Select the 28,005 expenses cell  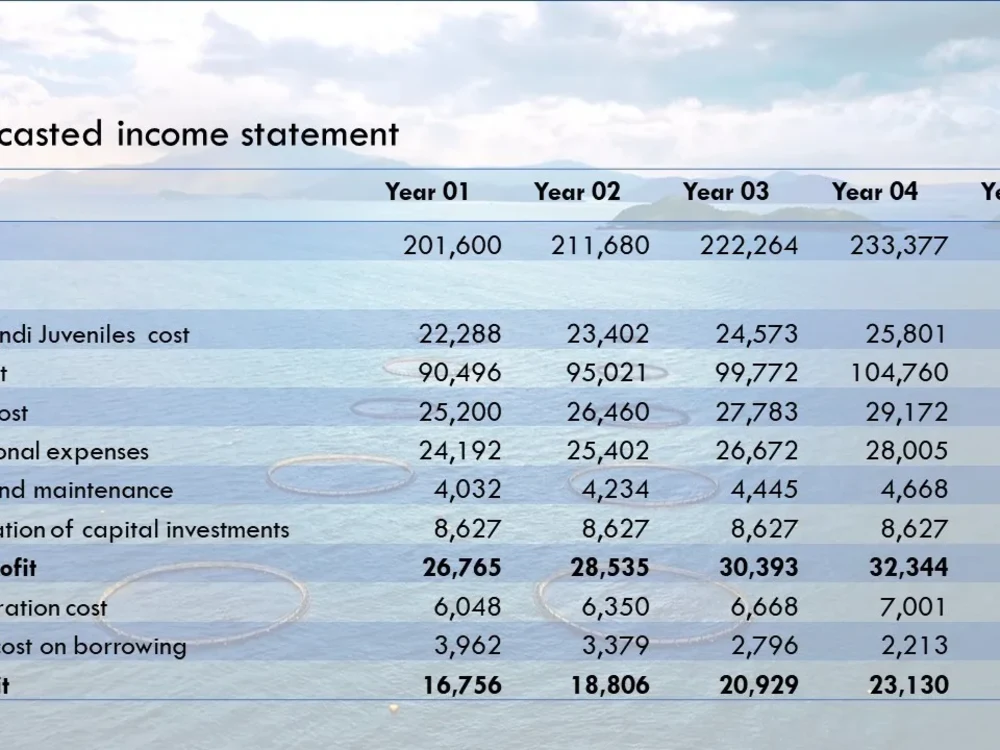[x=906, y=452]
